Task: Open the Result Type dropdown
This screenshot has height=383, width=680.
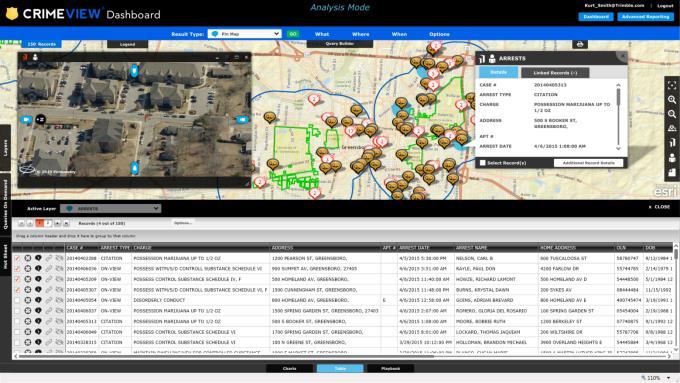Action: [245, 34]
